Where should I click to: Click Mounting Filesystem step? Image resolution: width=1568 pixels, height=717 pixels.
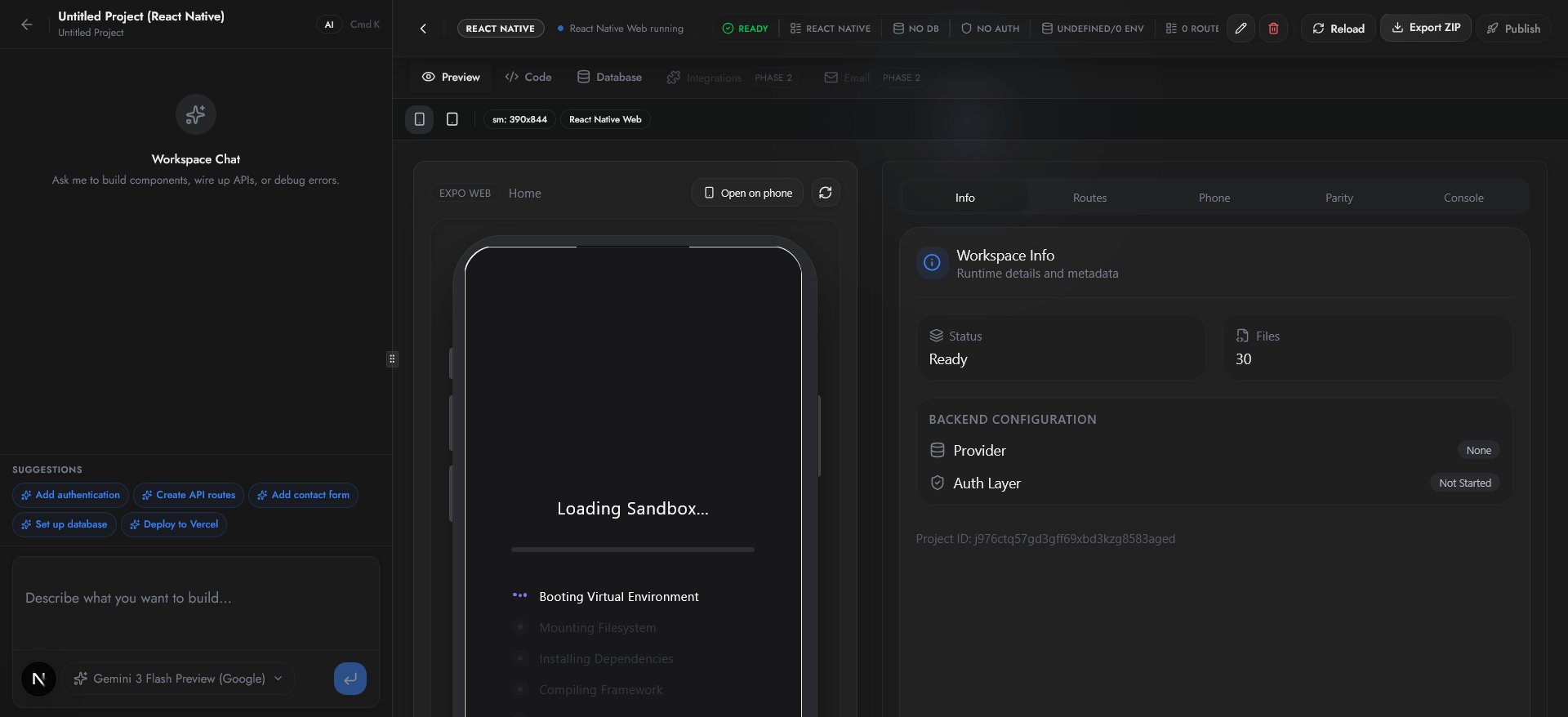point(597,628)
